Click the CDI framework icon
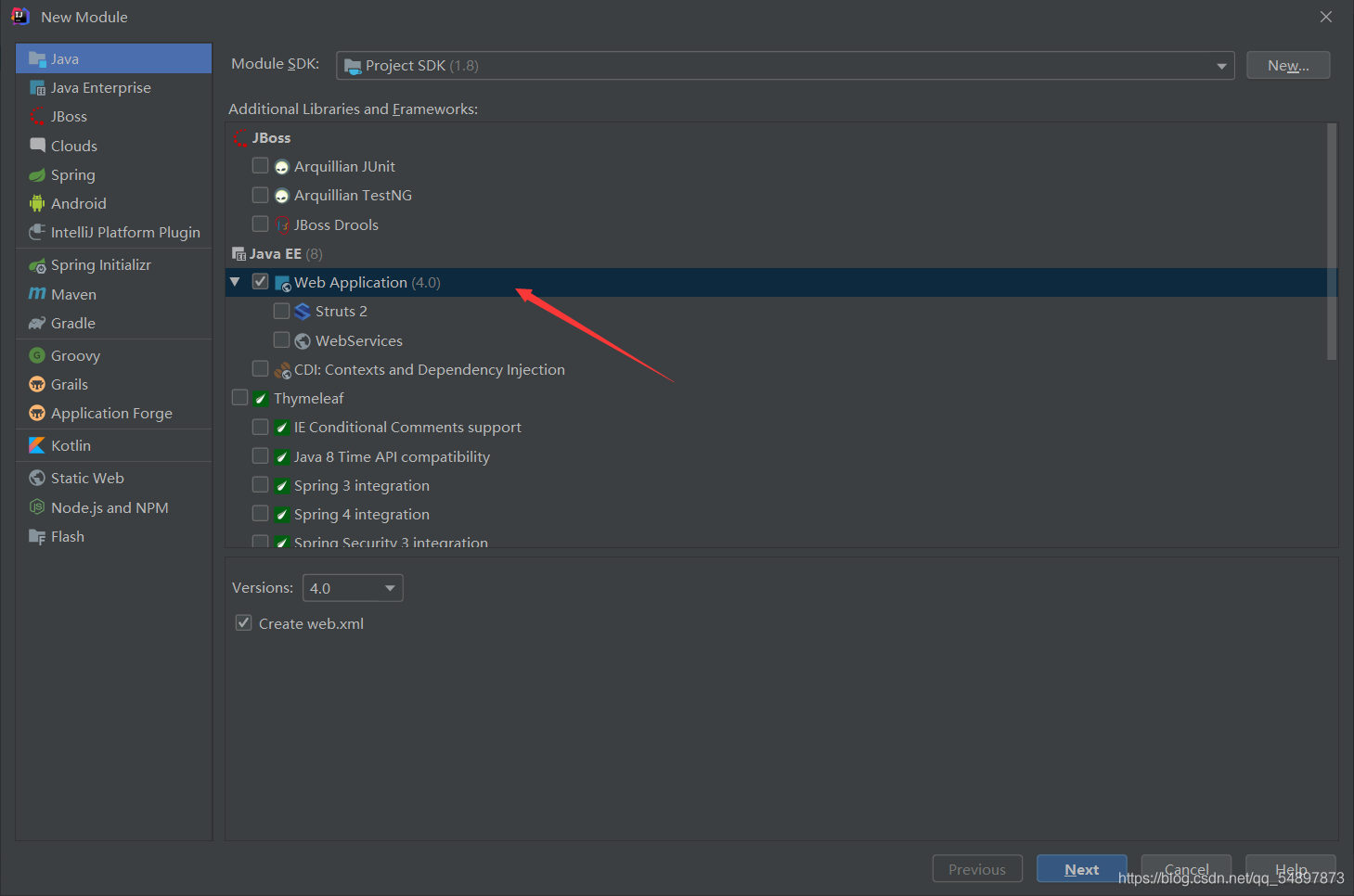 coord(283,370)
